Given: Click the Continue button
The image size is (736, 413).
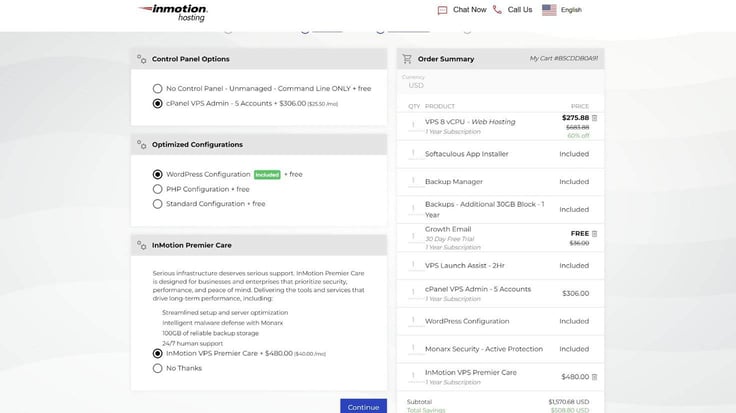Looking at the screenshot, I should coord(363,406).
